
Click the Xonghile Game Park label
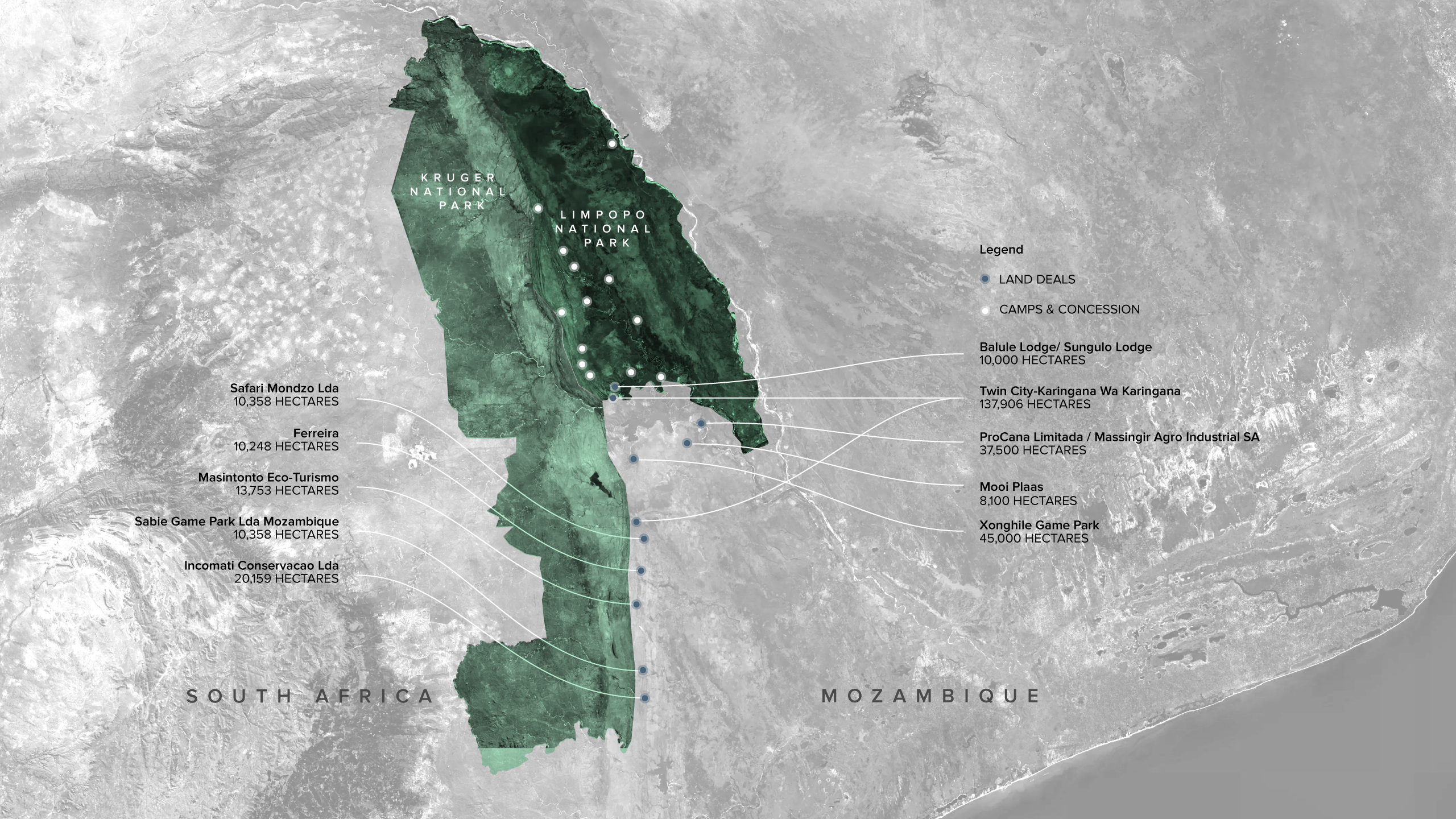[1039, 525]
